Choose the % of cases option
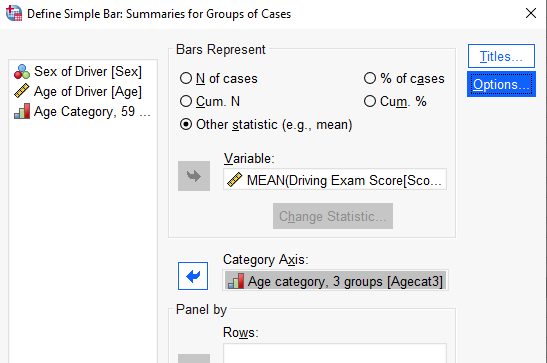Image resolution: width=547 pixels, height=363 pixels. pos(370,78)
